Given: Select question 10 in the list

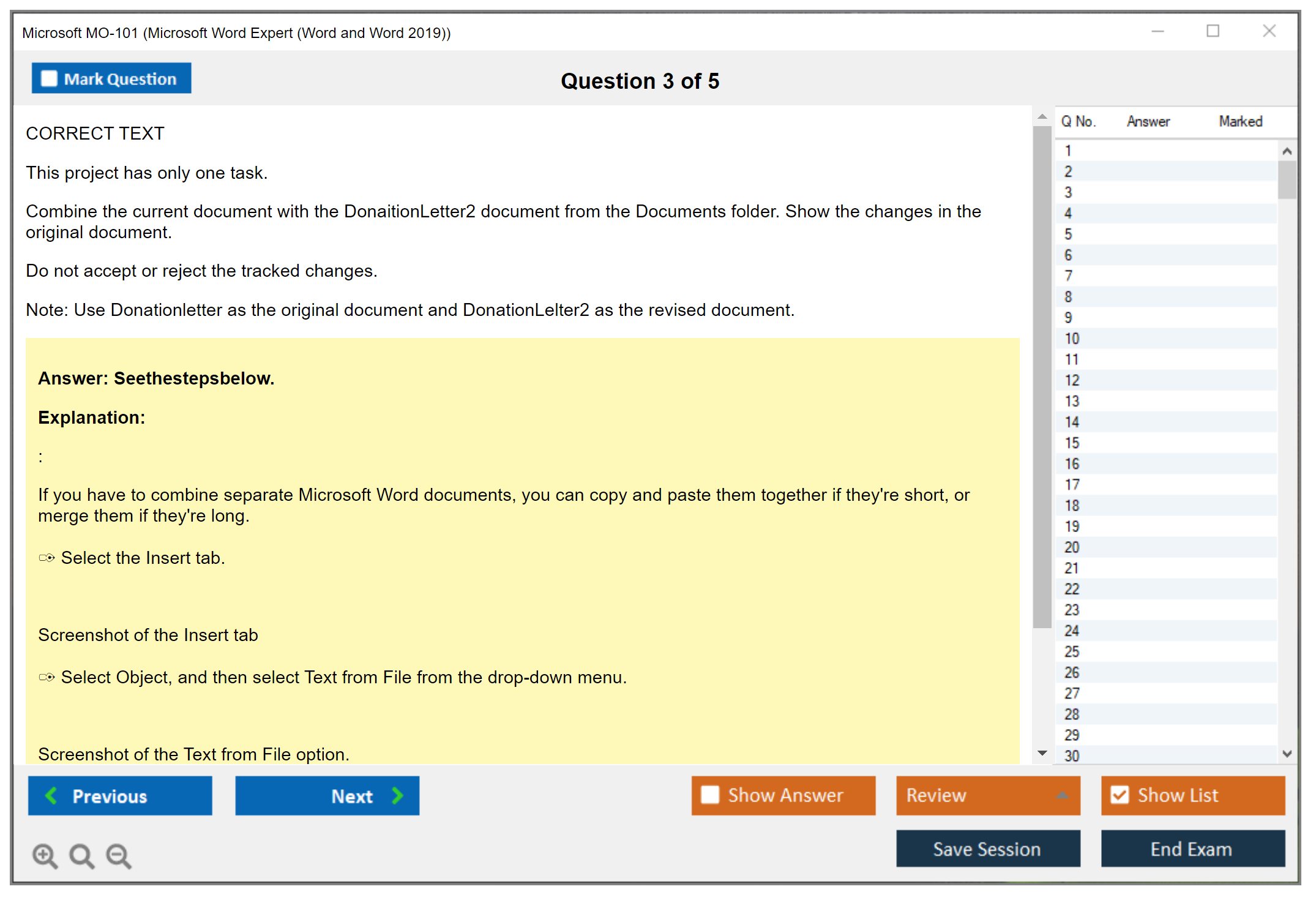Looking at the screenshot, I should click(1072, 339).
